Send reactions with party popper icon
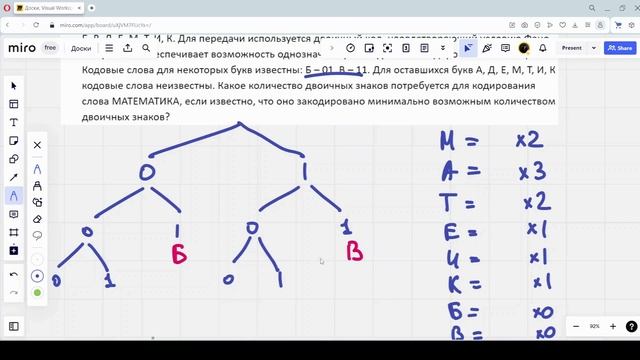640x360 pixels. click(x=487, y=48)
